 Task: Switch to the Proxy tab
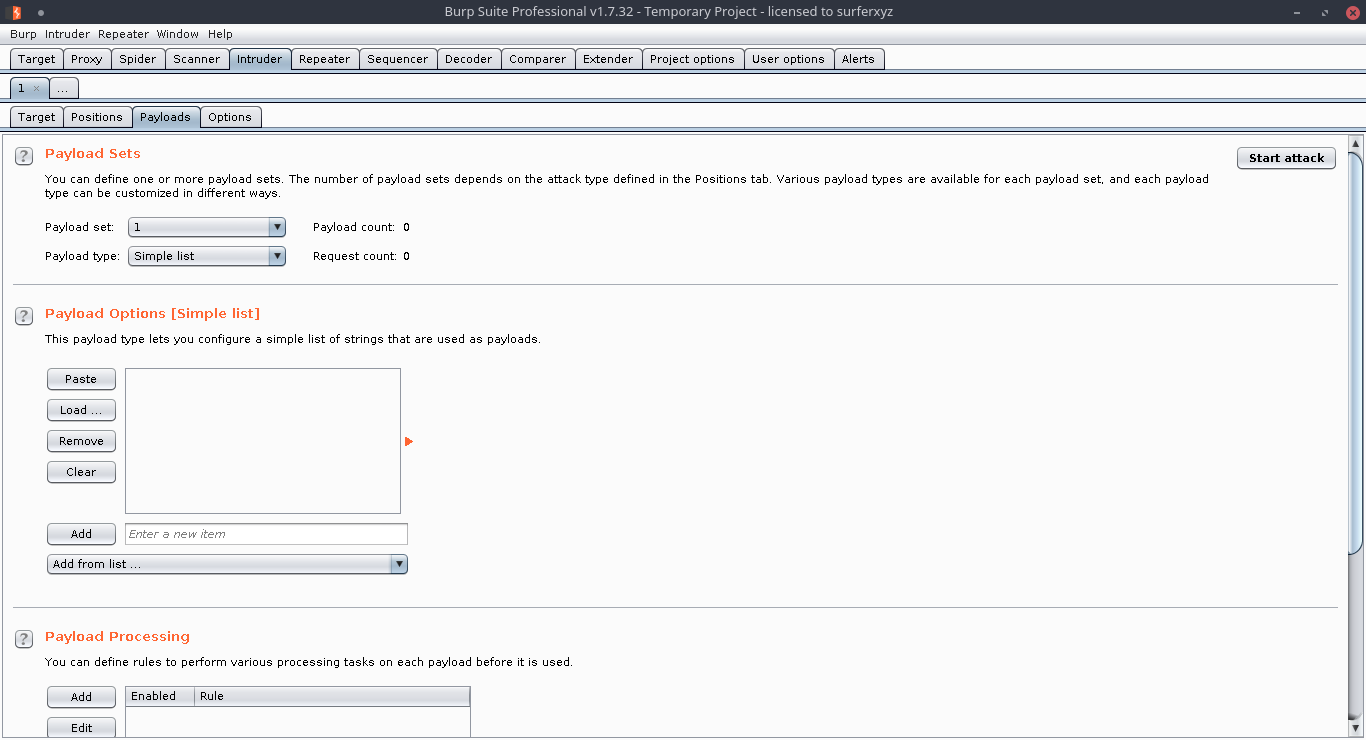click(87, 59)
